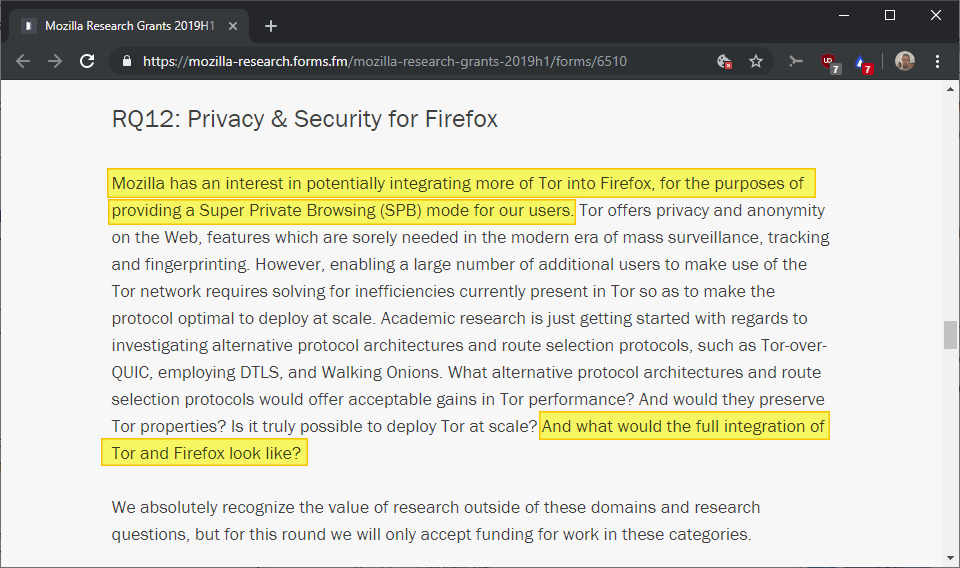Reload the current page
960x568 pixels.
click(87, 61)
